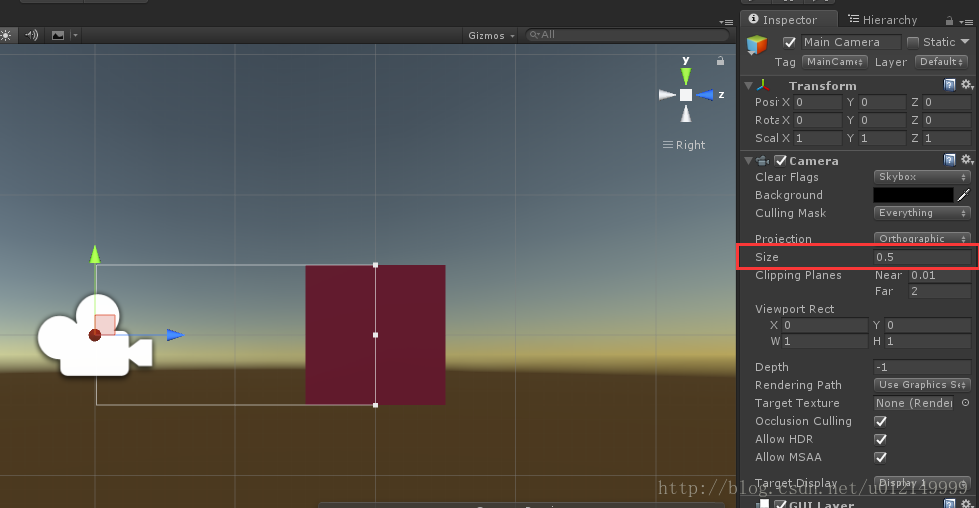This screenshot has height=508, width=979.
Task: Click the center cube of scene gizmo
Action: 686,95
